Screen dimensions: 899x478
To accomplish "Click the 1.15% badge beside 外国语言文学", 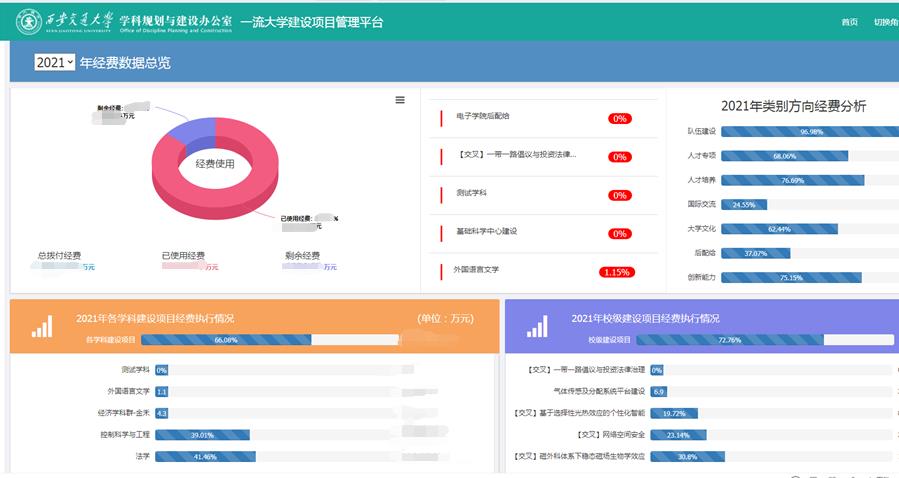I will click(615, 272).
